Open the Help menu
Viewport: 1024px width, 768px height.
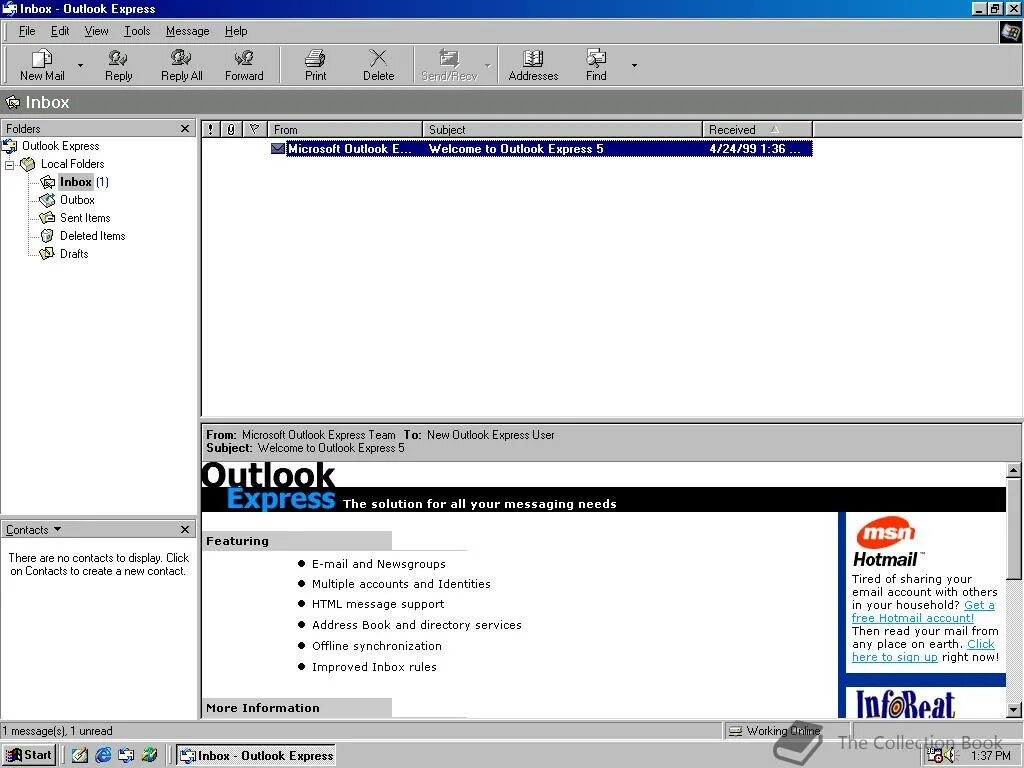(x=236, y=31)
